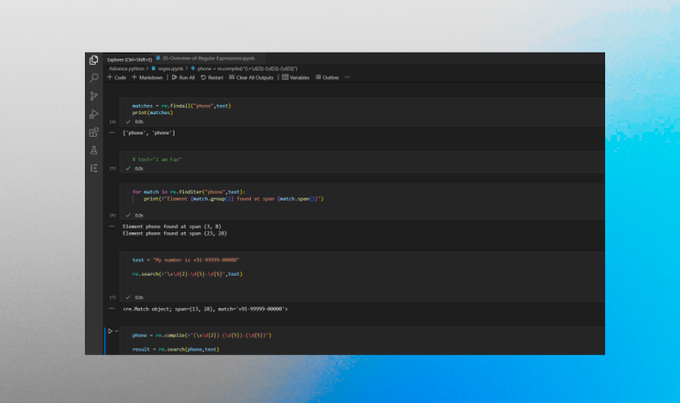Open output ellipsis menu for re.Match object

(112, 308)
